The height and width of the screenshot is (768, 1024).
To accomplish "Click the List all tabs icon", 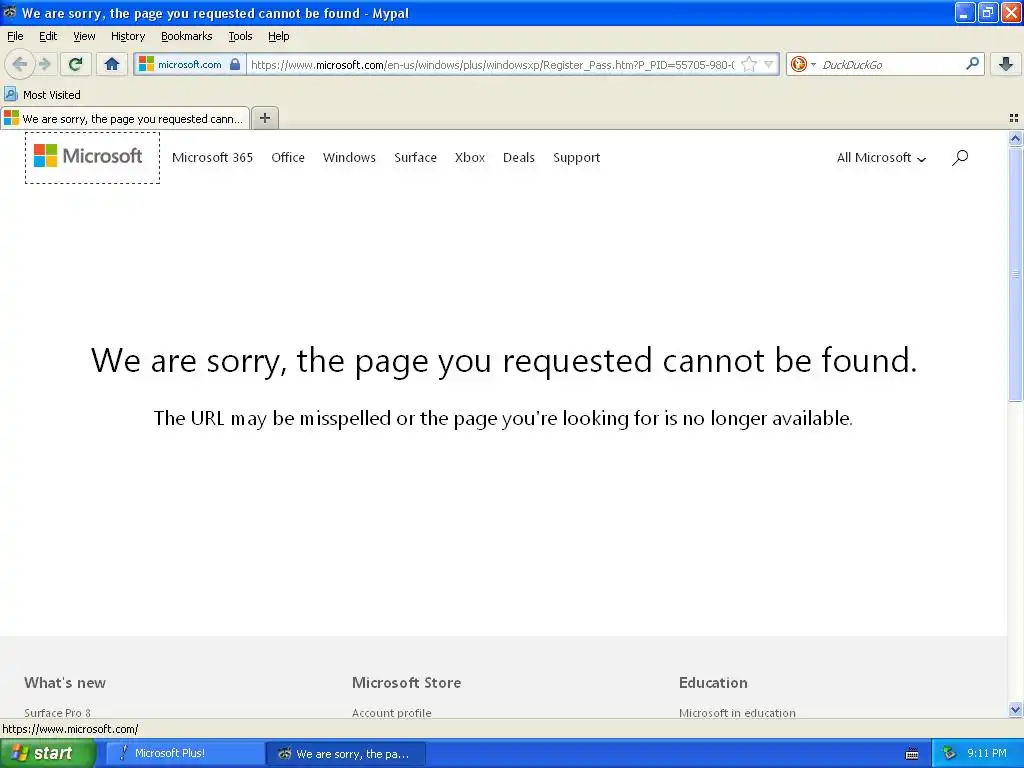I will (1014, 118).
